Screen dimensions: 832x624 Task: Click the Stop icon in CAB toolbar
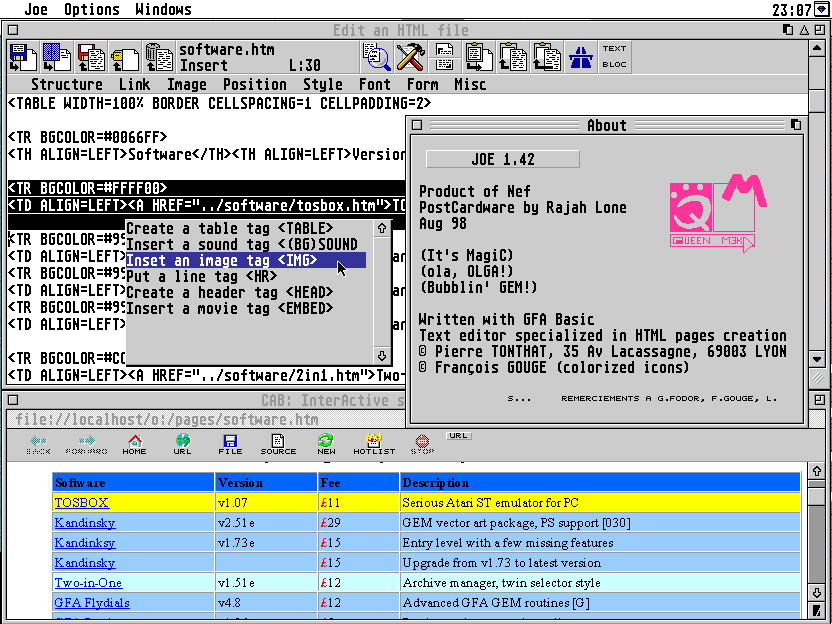[422, 445]
